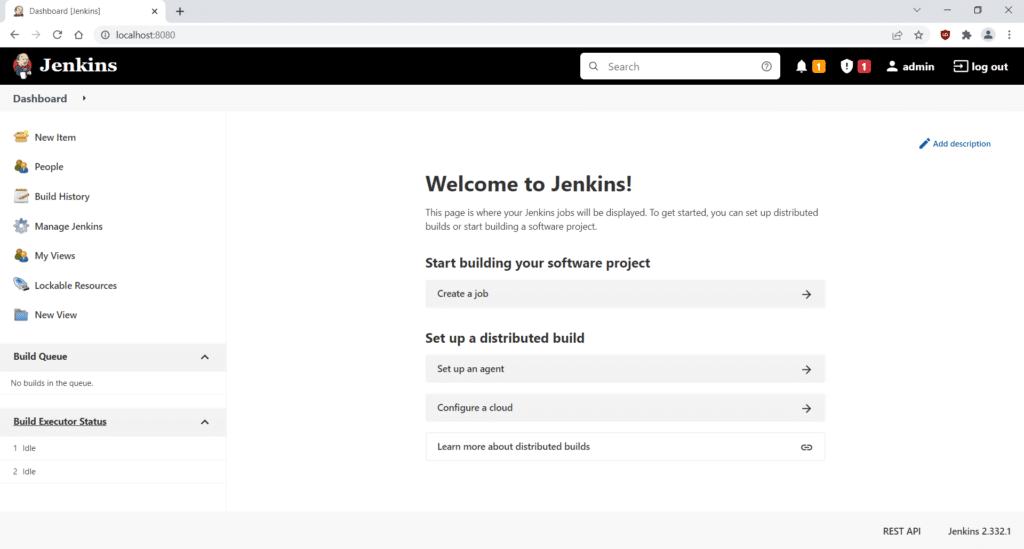Click the security warning shield icon

pos(846,66)
